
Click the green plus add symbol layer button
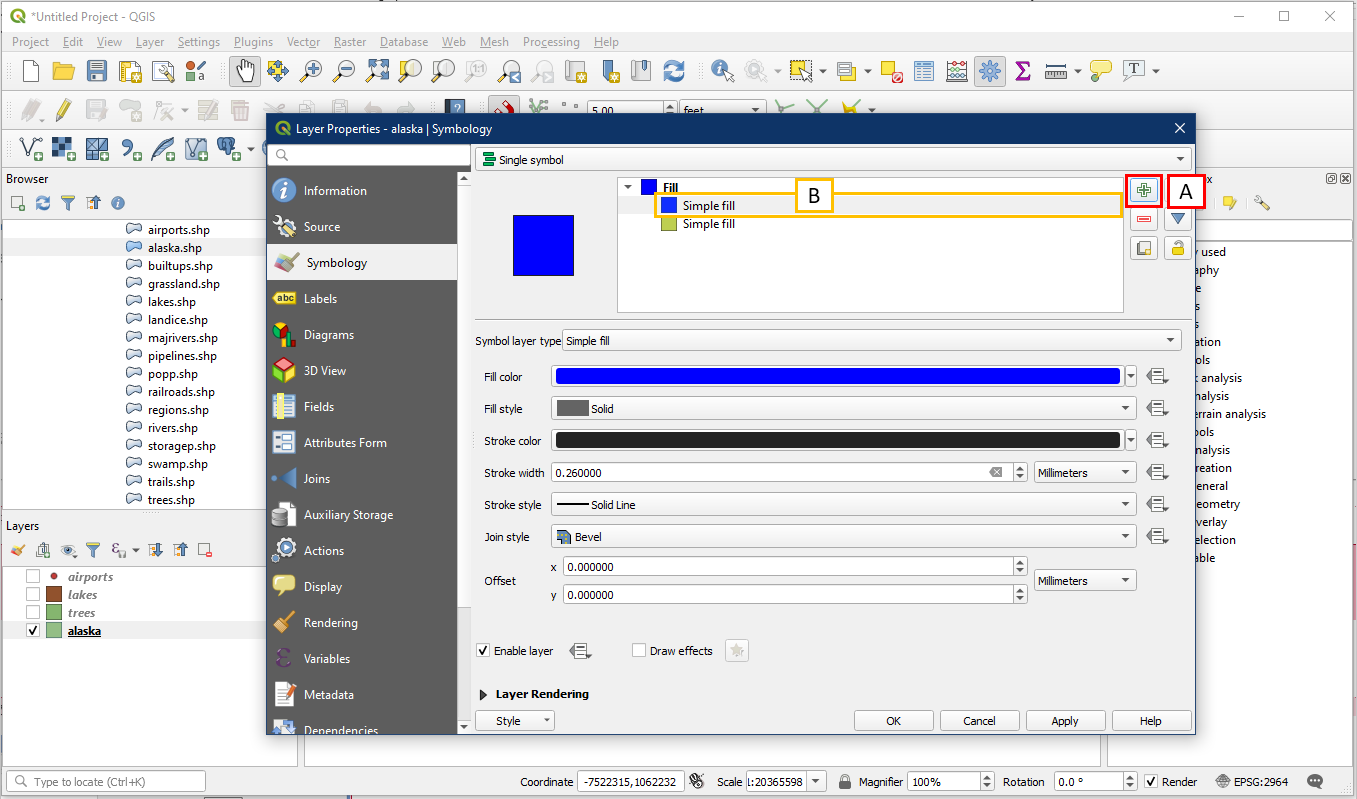(x=1144, y=190)
